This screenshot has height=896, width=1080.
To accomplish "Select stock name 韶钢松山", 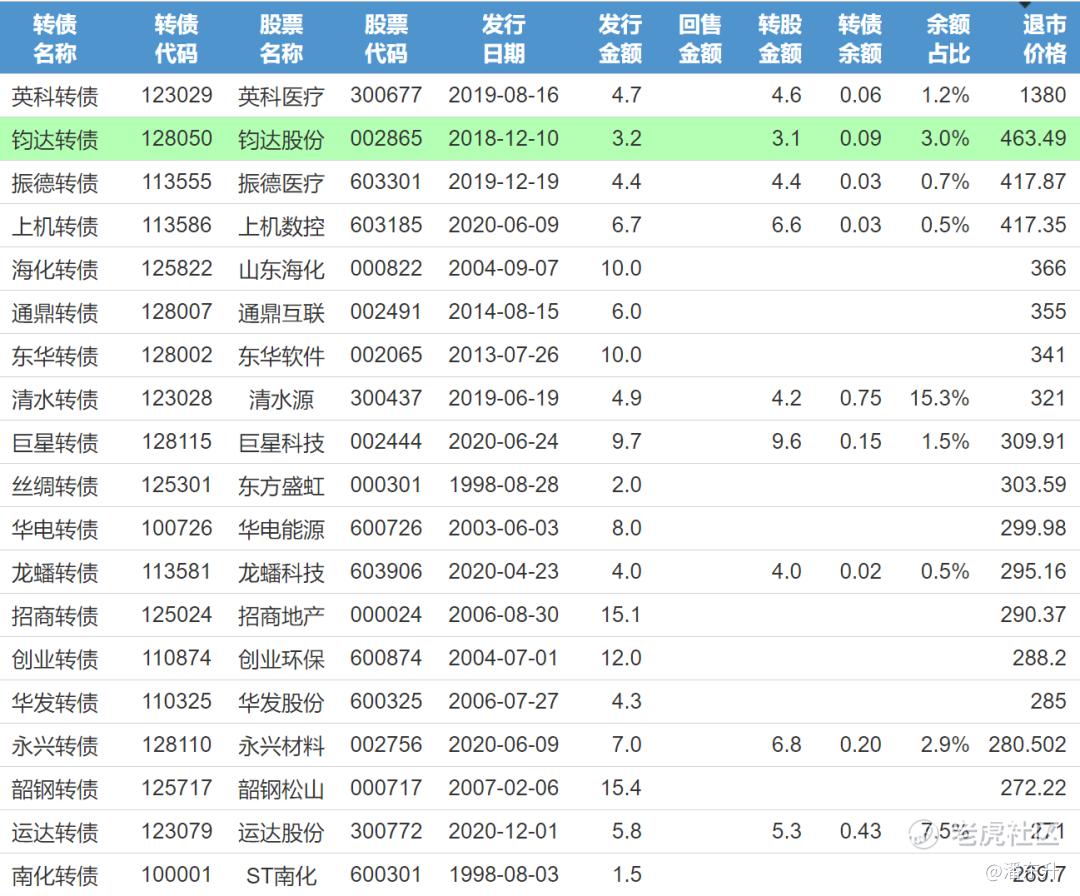I will [281, 790].
